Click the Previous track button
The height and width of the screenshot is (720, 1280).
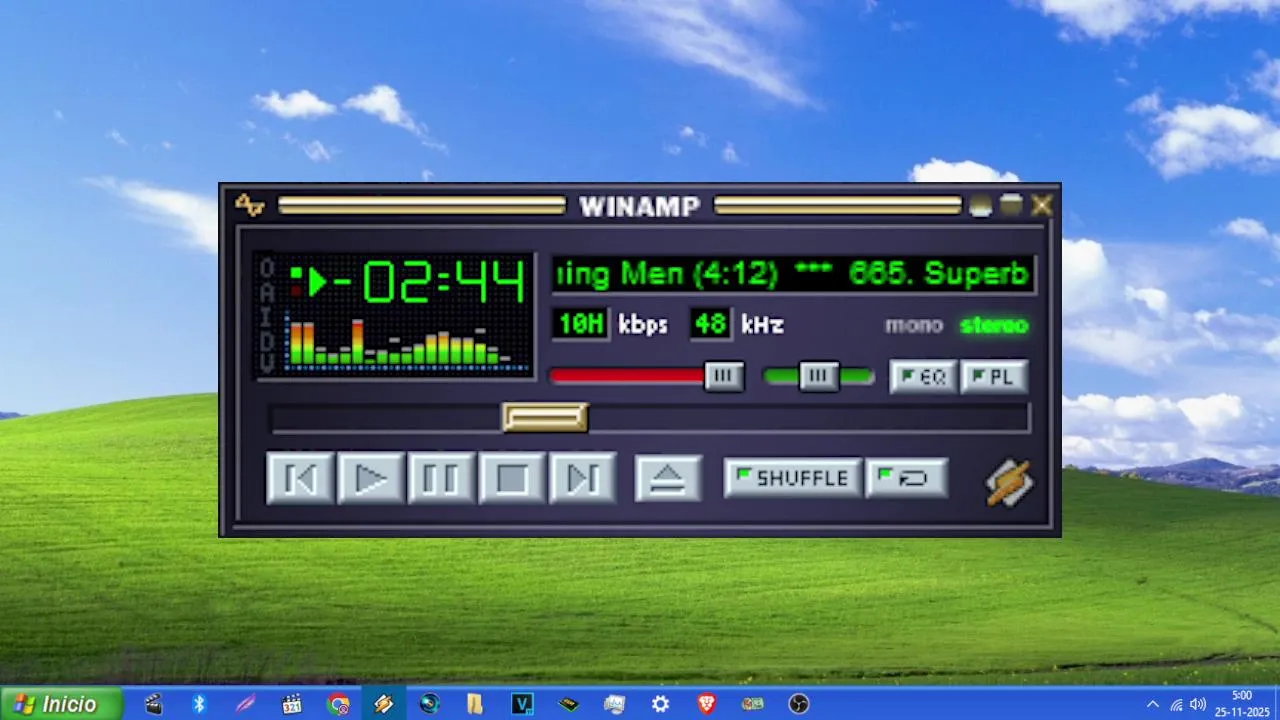point(300,478)
